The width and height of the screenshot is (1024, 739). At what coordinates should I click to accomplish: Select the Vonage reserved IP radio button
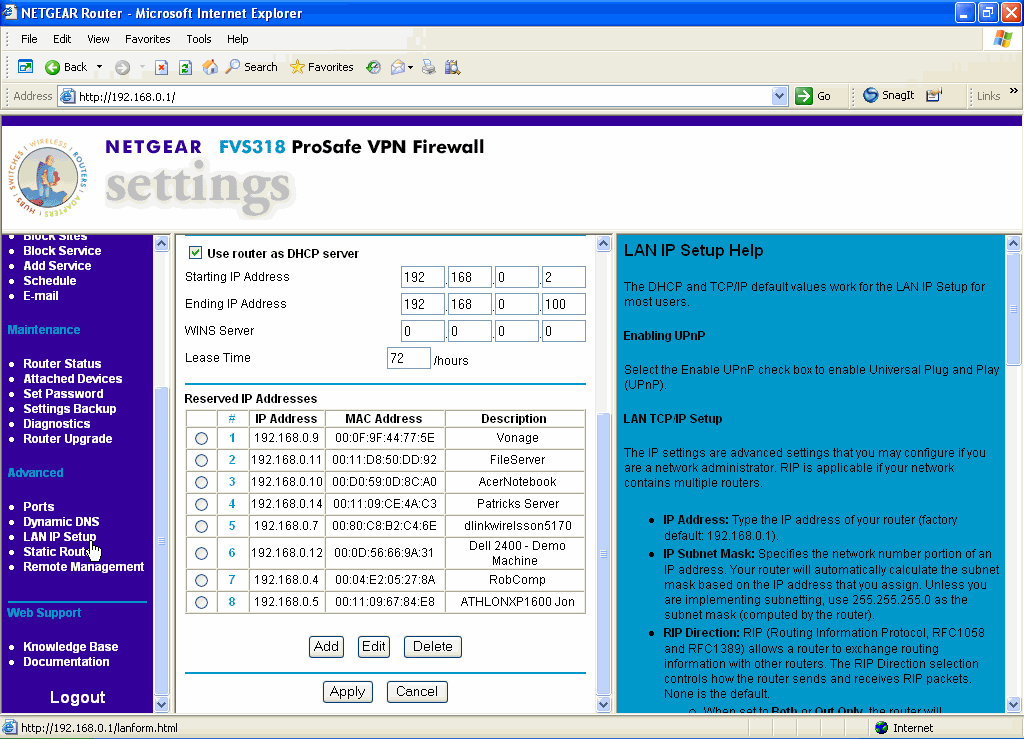coord(202,438)
